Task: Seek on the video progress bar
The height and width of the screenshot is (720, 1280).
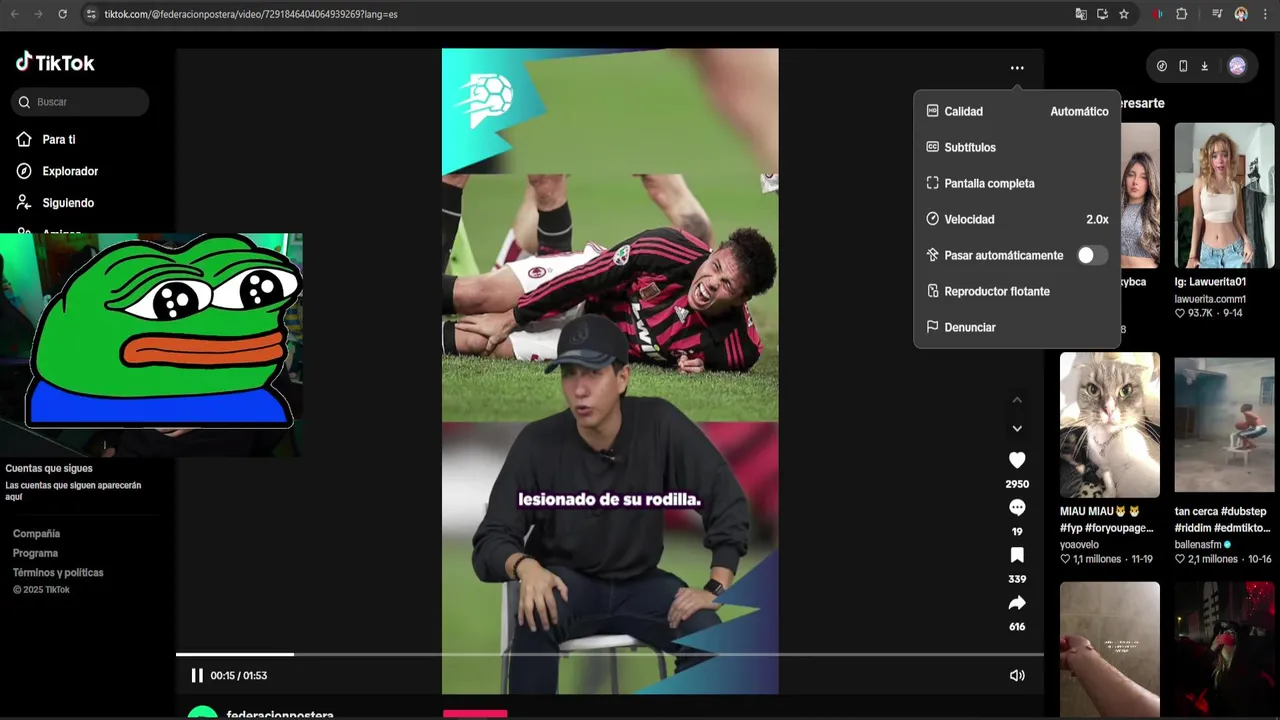Action: (x=610, y=654)
